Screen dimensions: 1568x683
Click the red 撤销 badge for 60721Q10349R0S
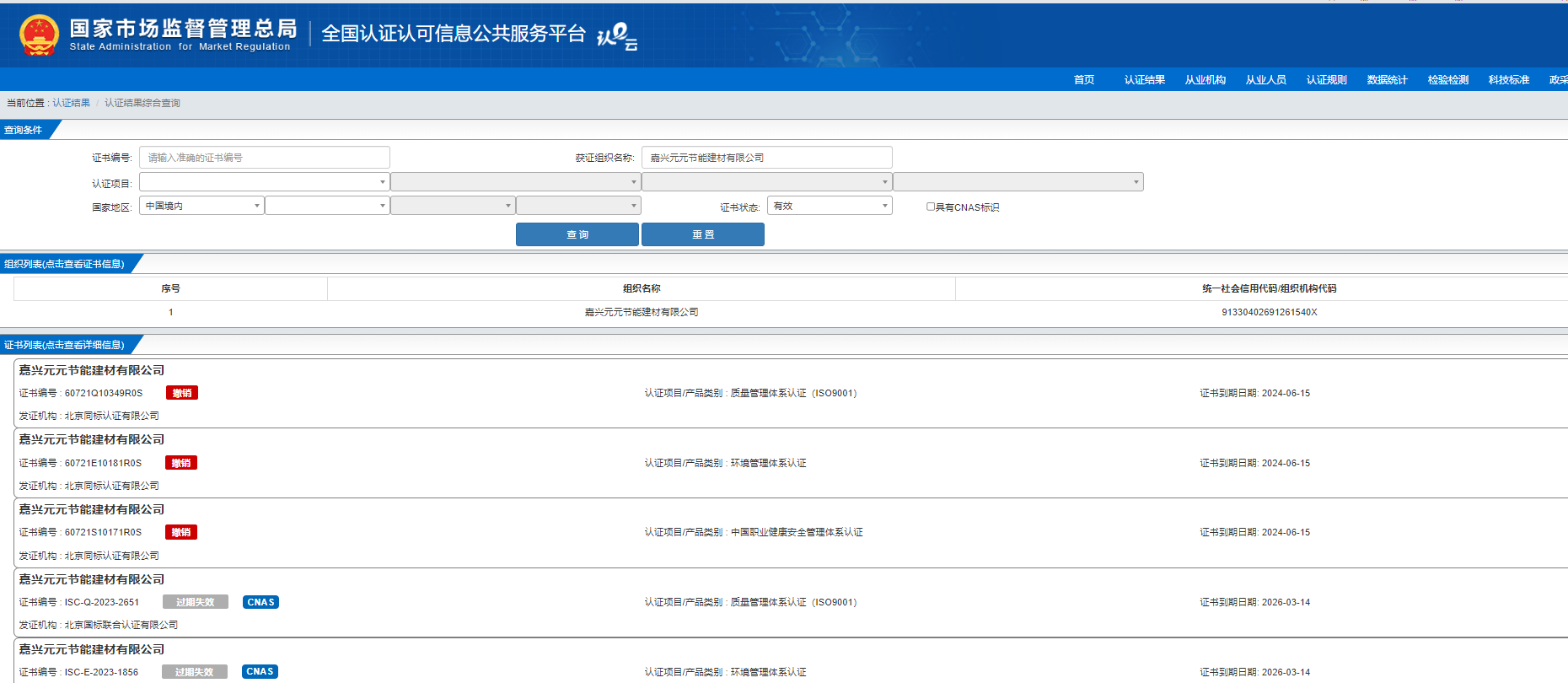182,393
